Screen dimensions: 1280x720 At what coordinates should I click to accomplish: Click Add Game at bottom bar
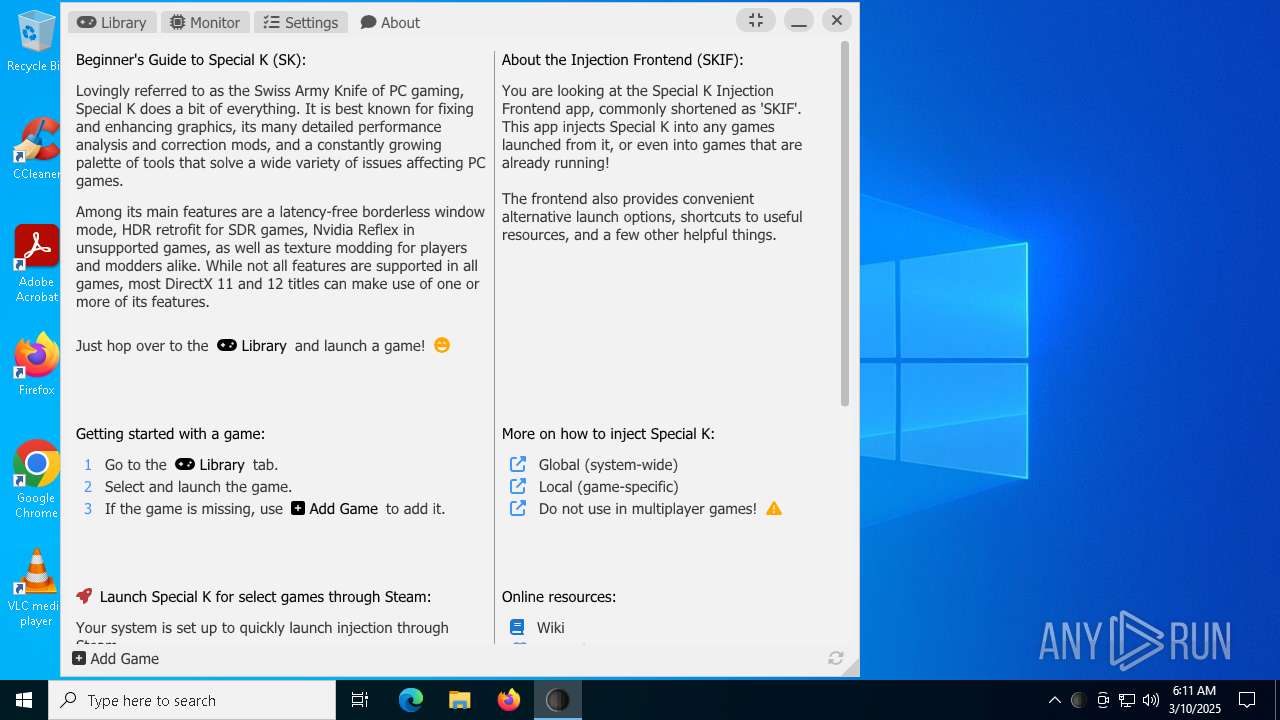tap(116, 659)
